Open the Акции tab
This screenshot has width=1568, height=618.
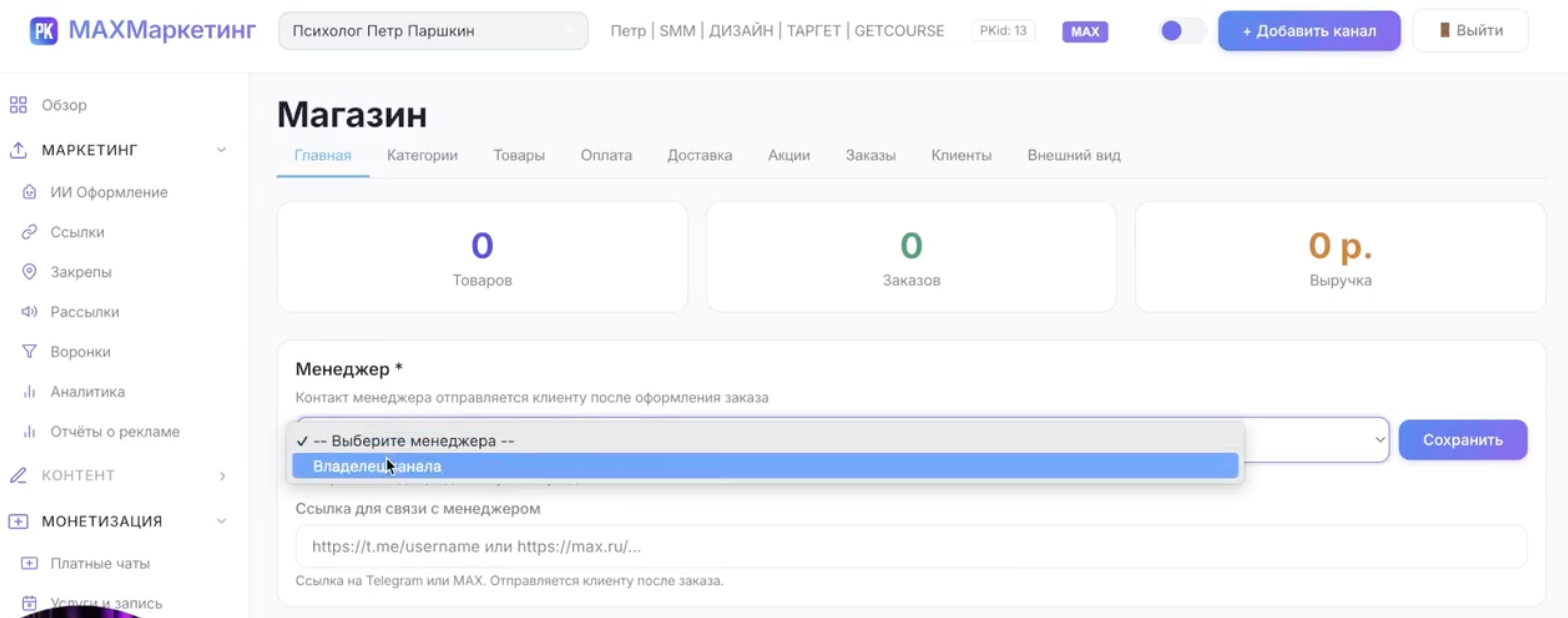point(789,155)
